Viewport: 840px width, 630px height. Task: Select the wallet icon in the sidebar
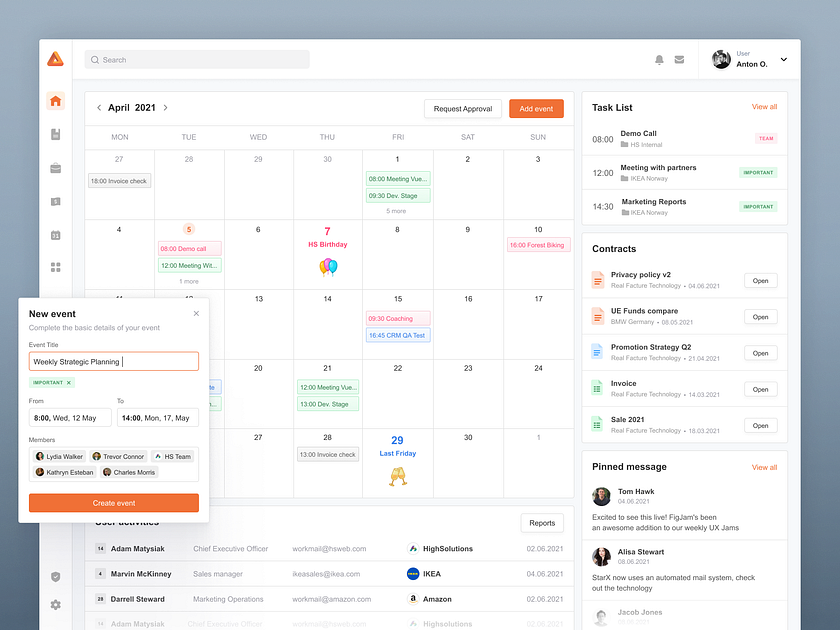(56, 201)
